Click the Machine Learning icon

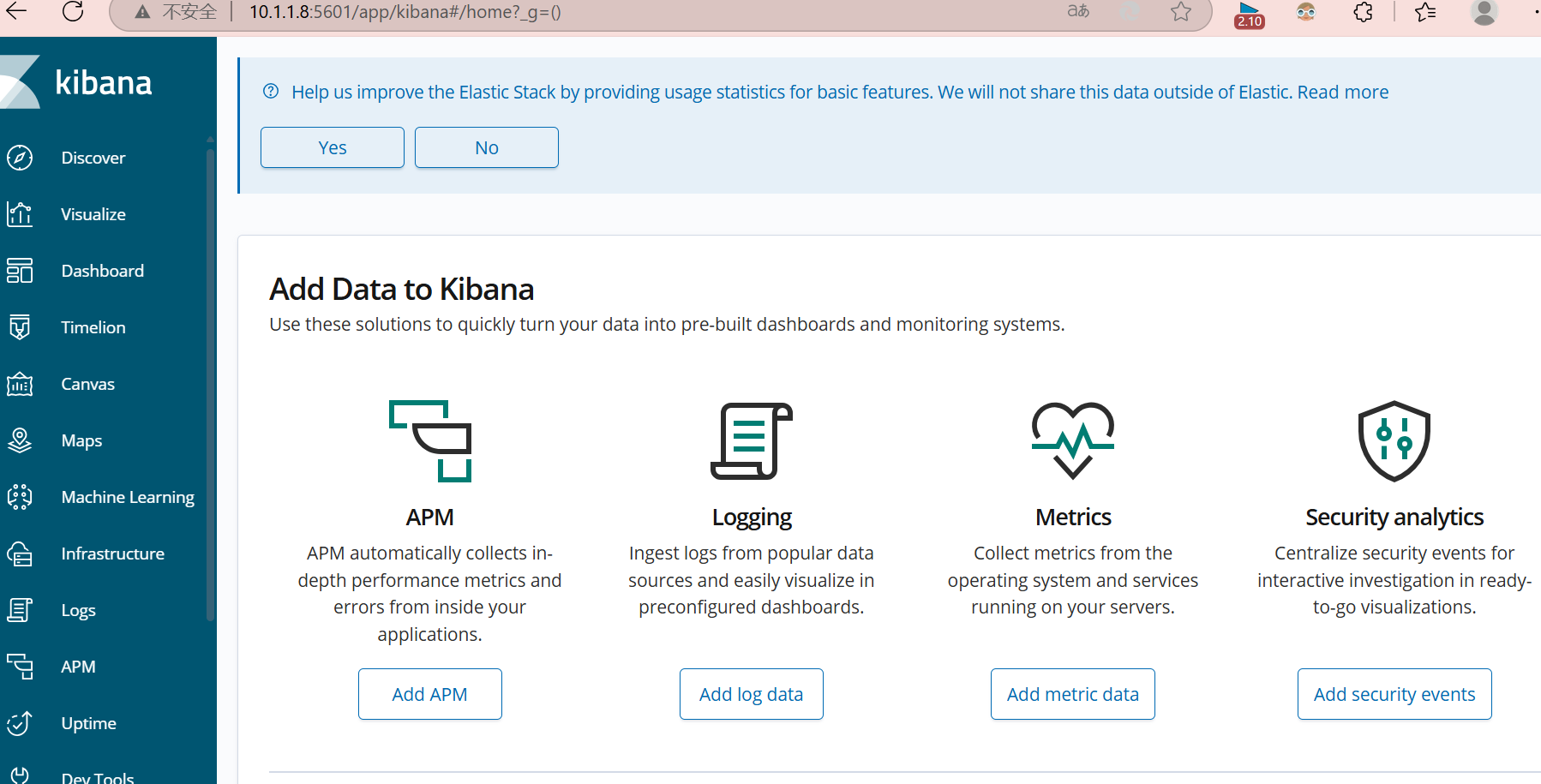pyautogui.click(x=20, y=497)
